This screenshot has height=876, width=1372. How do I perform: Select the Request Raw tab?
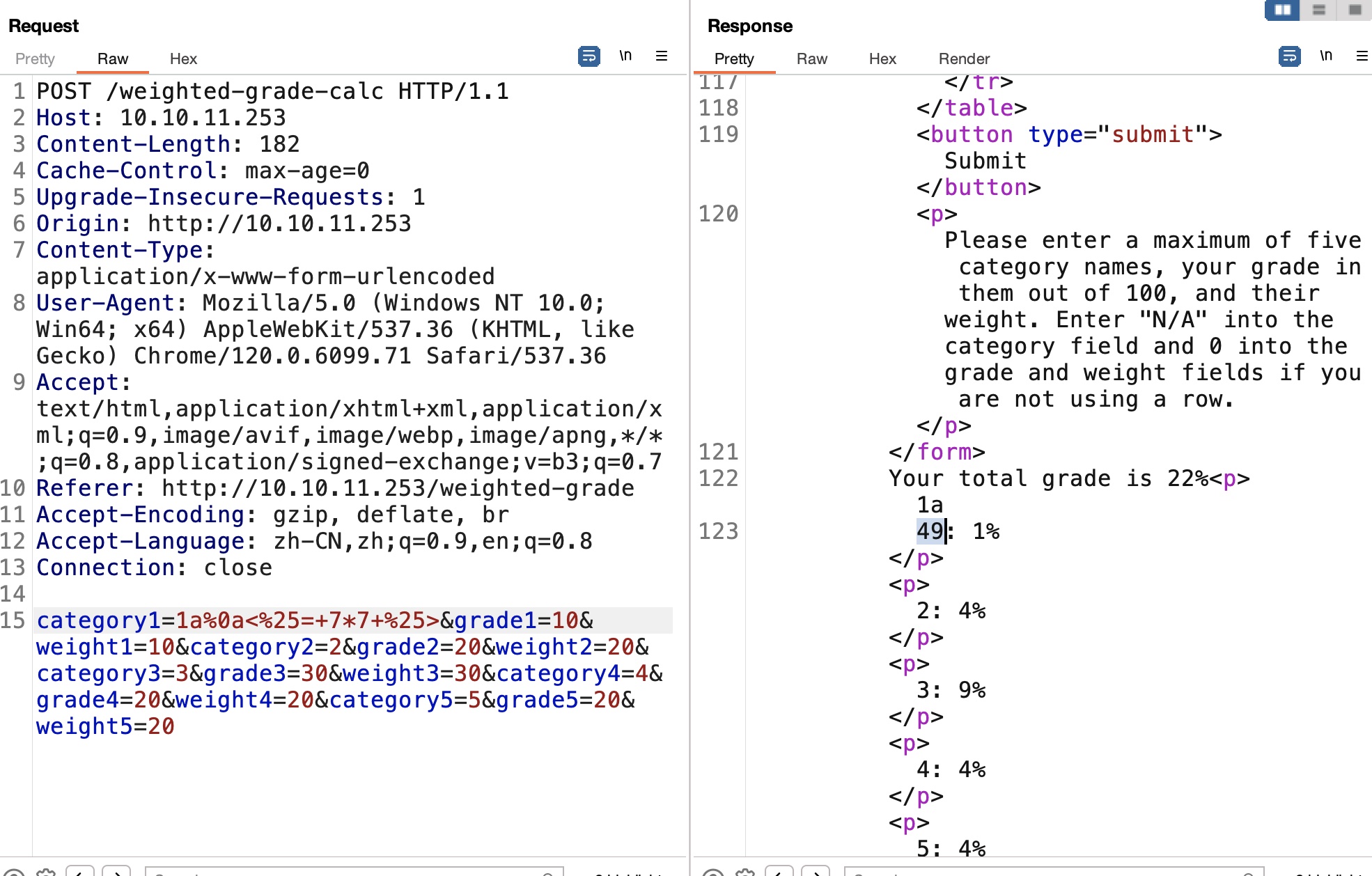point(113,59)
